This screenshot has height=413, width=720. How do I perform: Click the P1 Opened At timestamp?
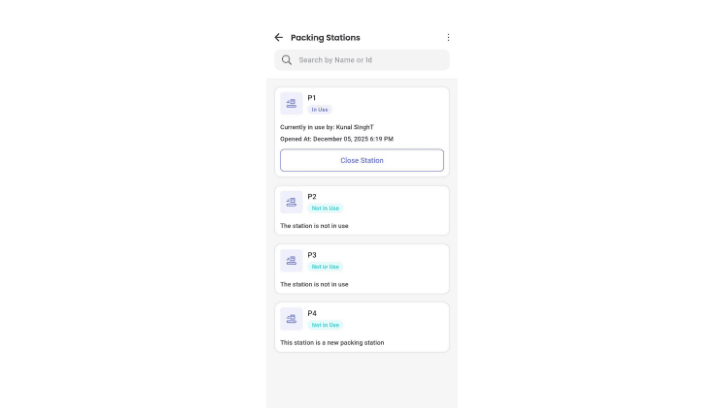337,139
